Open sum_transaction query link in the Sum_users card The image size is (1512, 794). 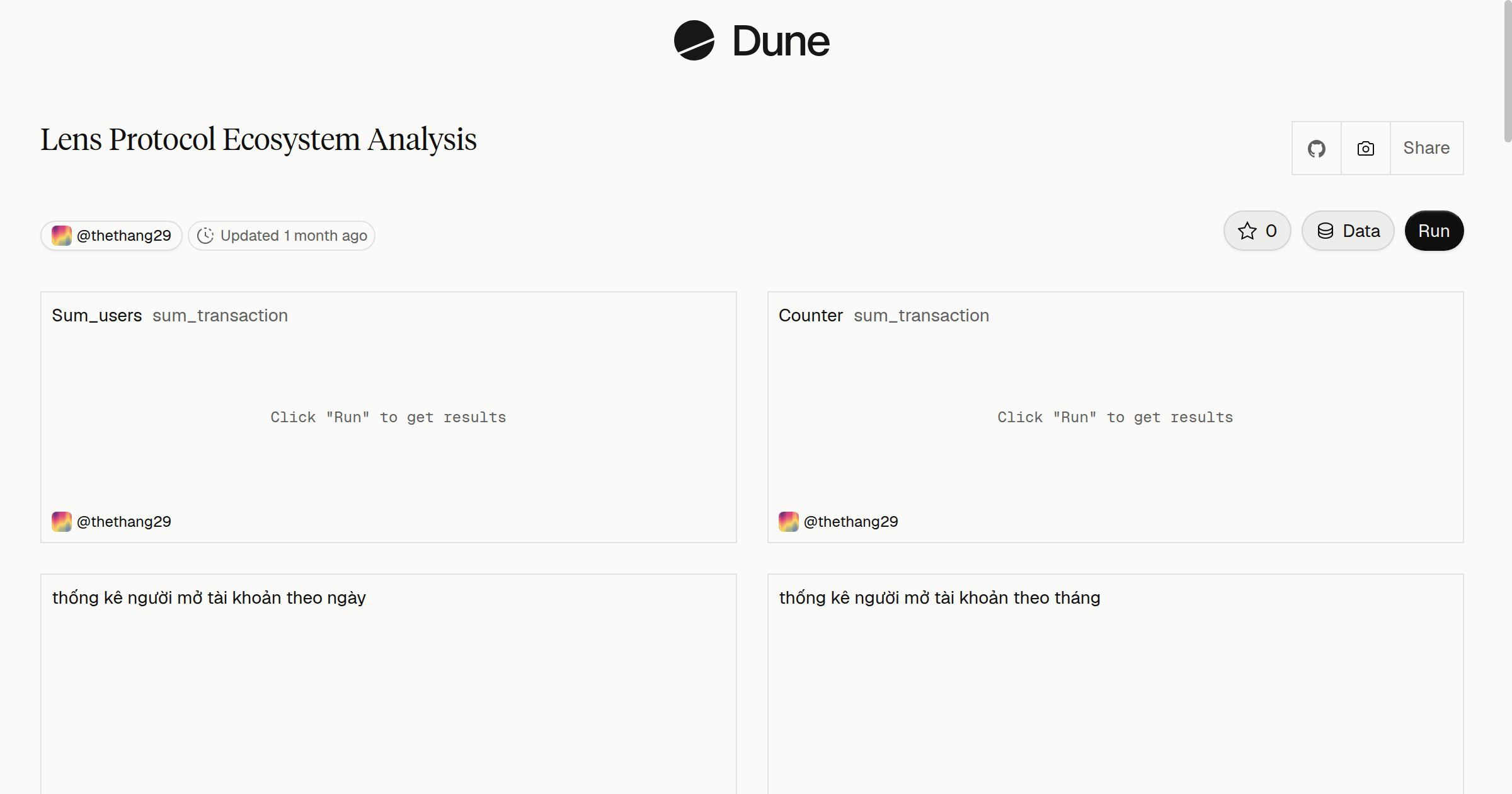pos(220,315)
